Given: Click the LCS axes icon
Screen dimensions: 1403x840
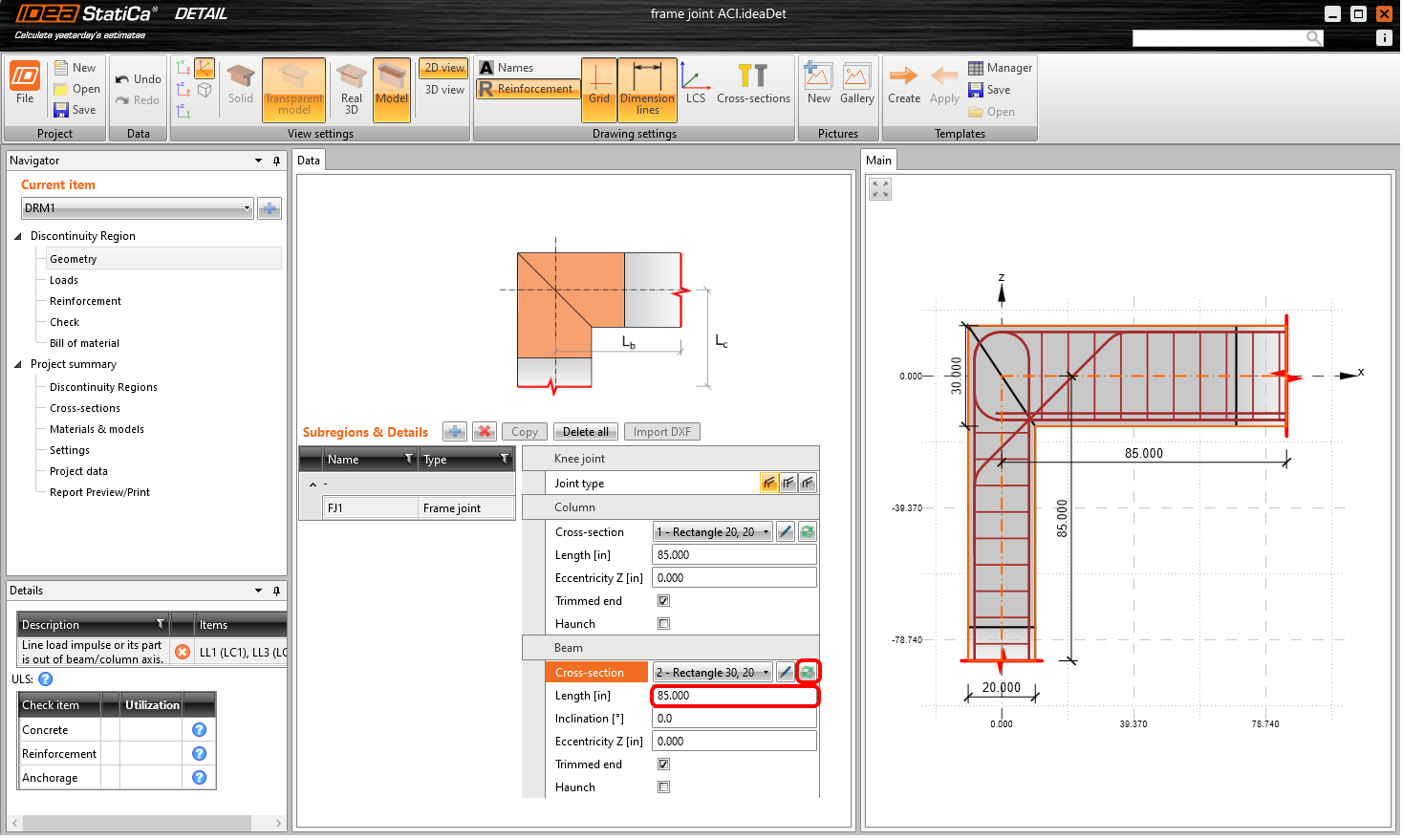Looking at the screenshot, I should coord(695,84).
